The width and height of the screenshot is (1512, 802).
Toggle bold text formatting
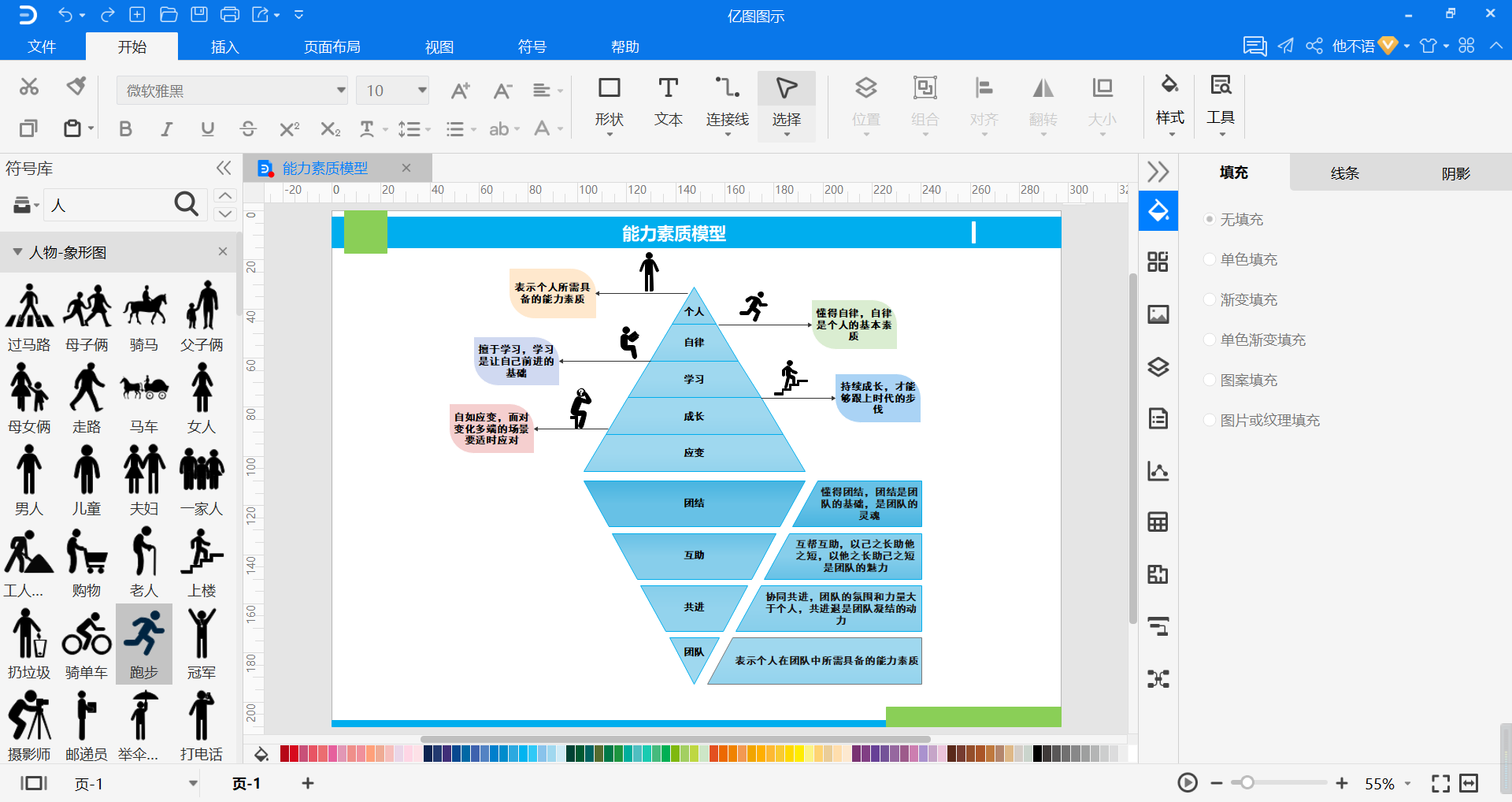point(125,129)
